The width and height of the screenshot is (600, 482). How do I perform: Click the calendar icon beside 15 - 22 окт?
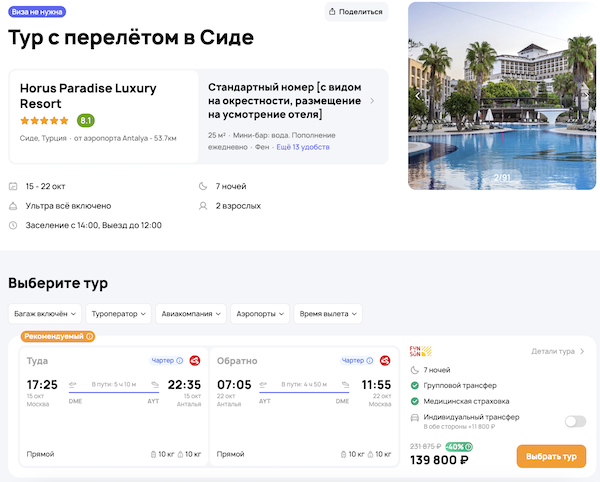click(13, 187)
